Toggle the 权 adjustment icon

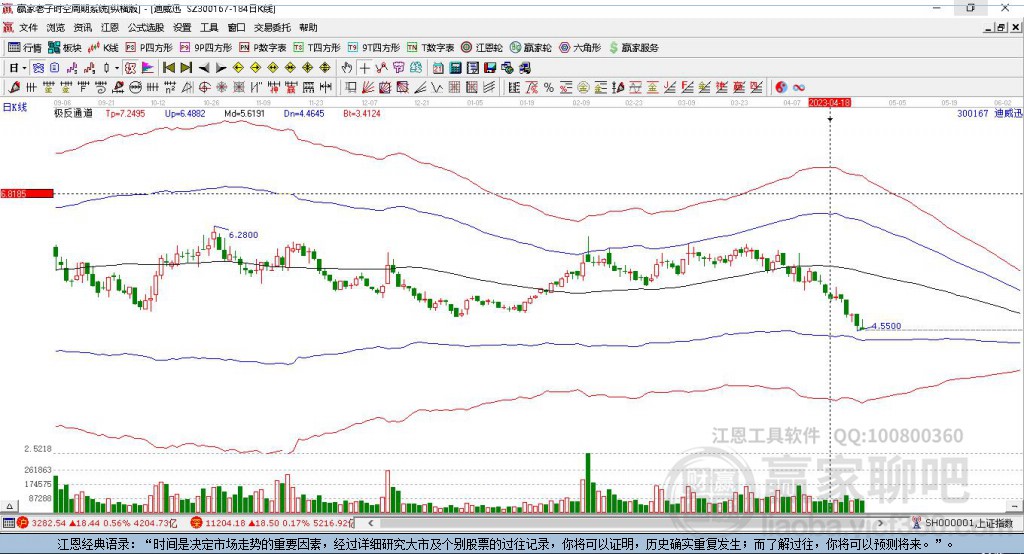click(x=131, y=68)
